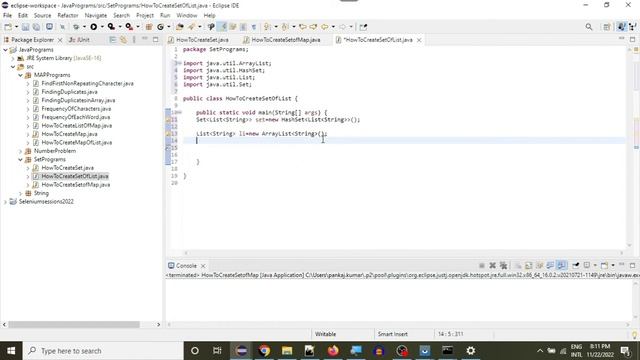Click the Windows search box in the taskbar
The width and height of the screenshot is (640, 360).
(103, 351)
